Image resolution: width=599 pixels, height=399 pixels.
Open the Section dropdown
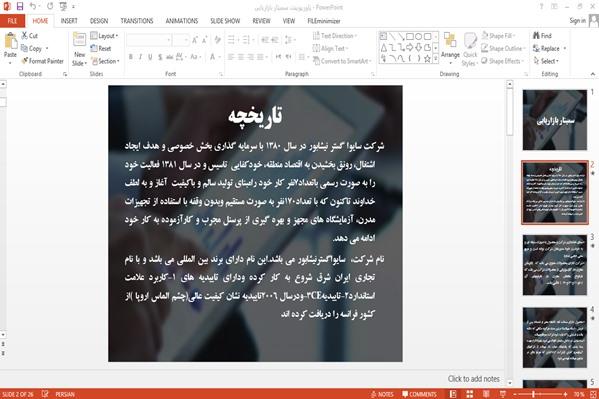[105, 61]
